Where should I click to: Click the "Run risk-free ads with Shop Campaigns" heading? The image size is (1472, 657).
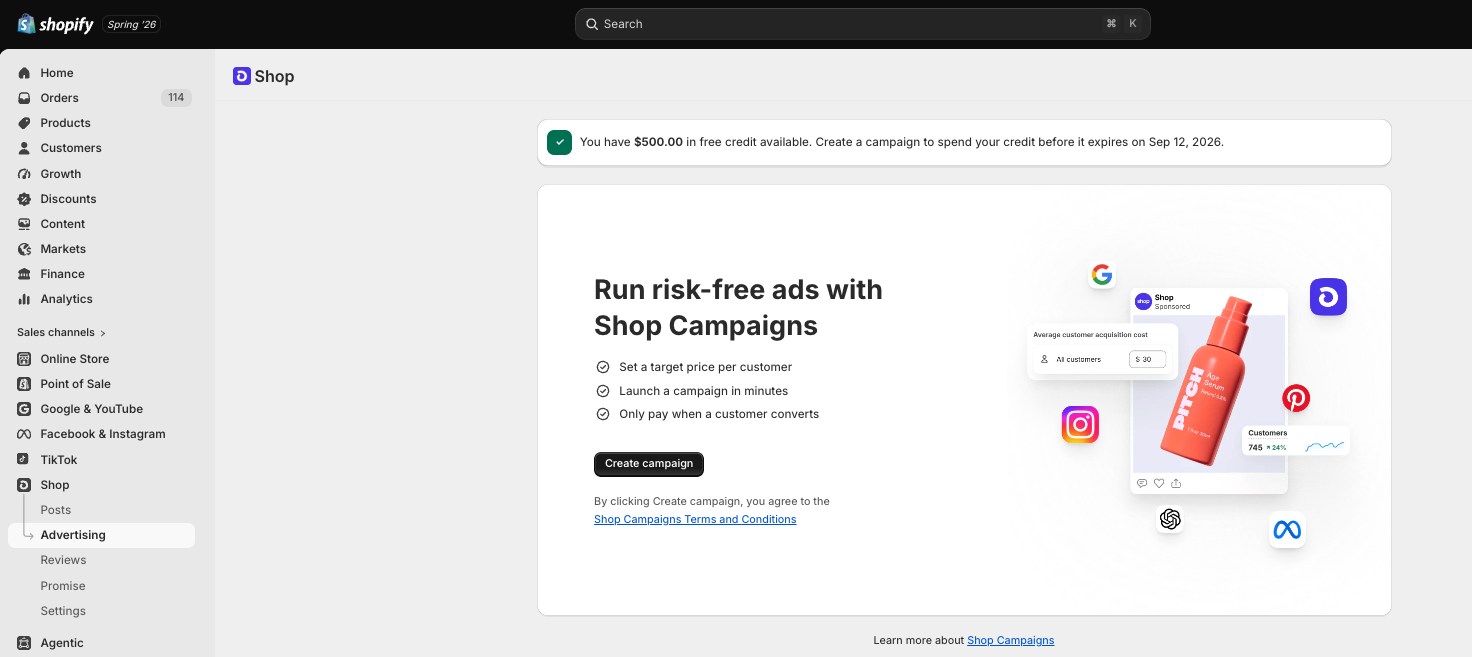738,307
